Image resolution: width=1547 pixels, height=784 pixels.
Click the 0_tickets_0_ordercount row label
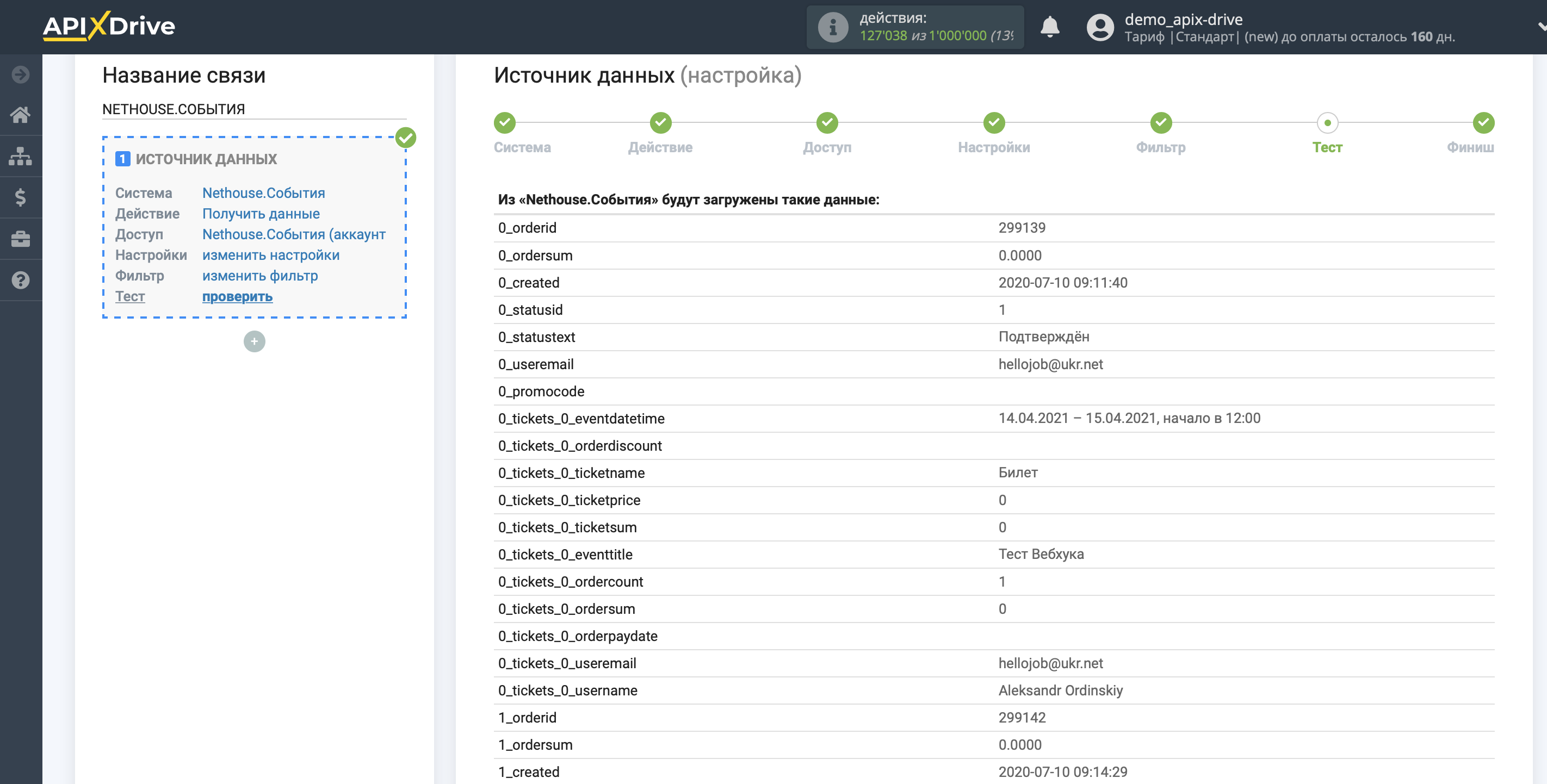(x=570, y=582)
